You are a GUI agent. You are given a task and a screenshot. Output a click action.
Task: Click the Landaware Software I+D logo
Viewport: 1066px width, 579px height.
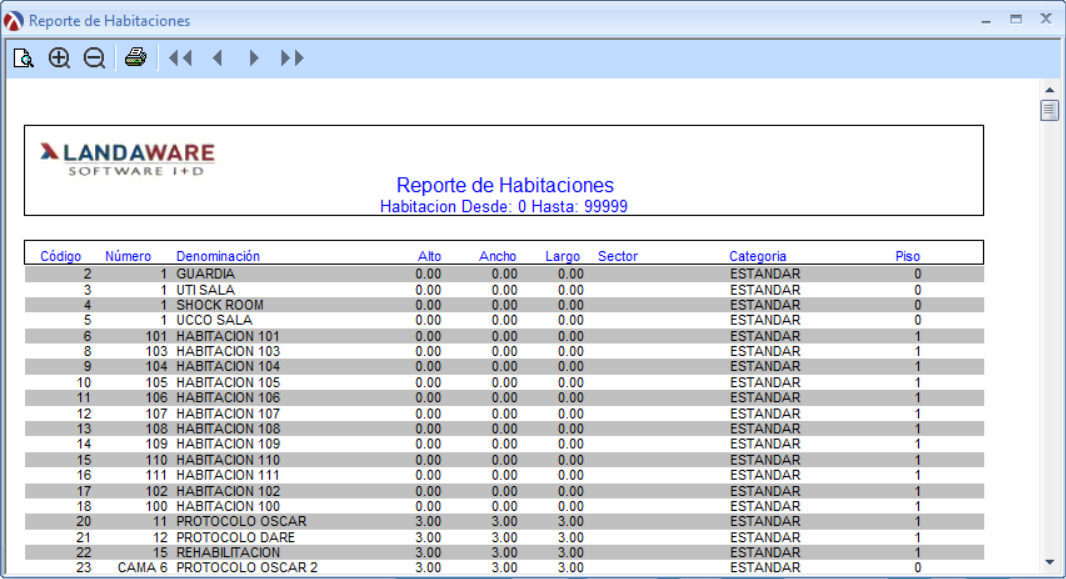click(127, 159)
